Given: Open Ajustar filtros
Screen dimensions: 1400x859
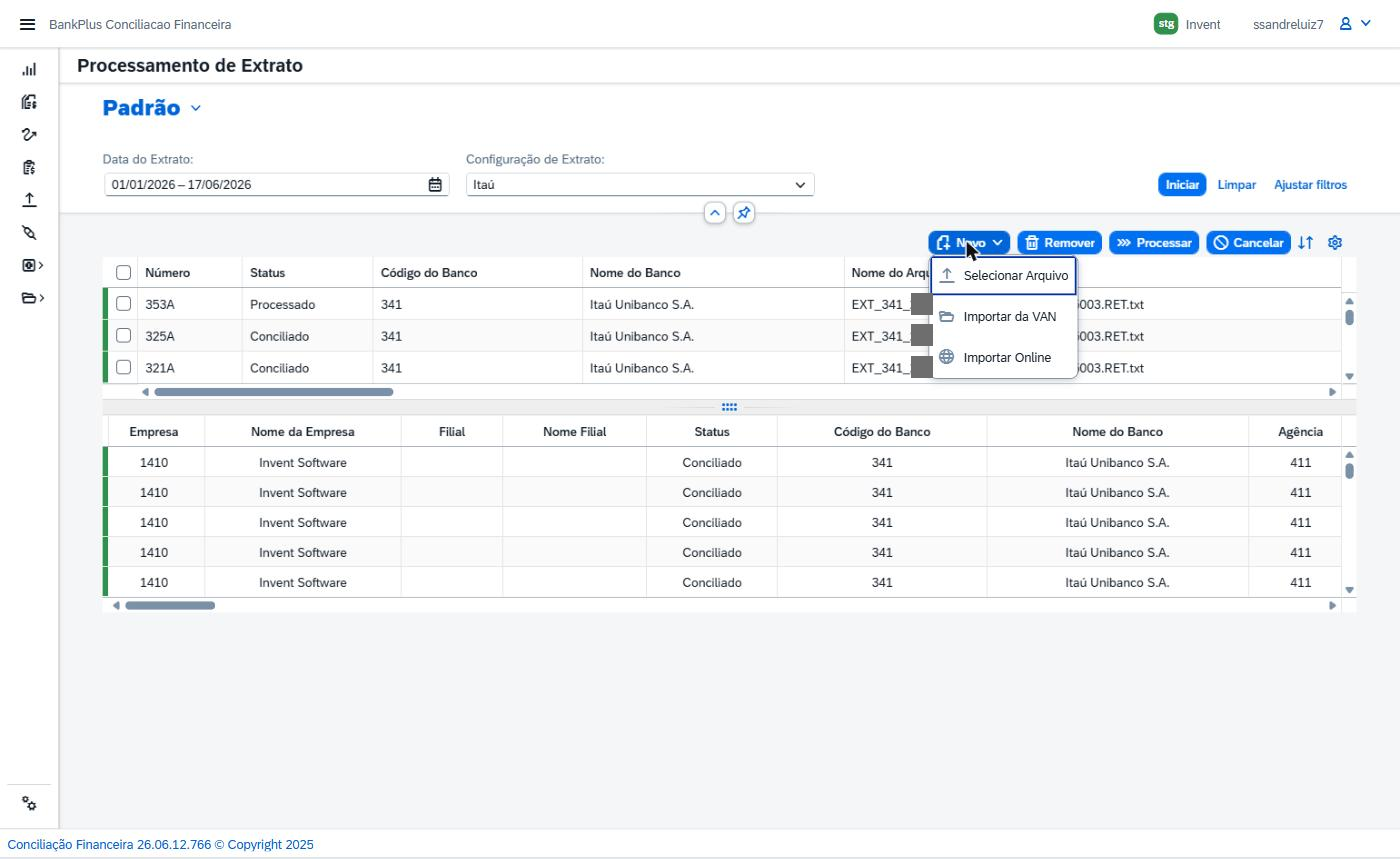Looking at the screenshot, I should click(1310, 185).
